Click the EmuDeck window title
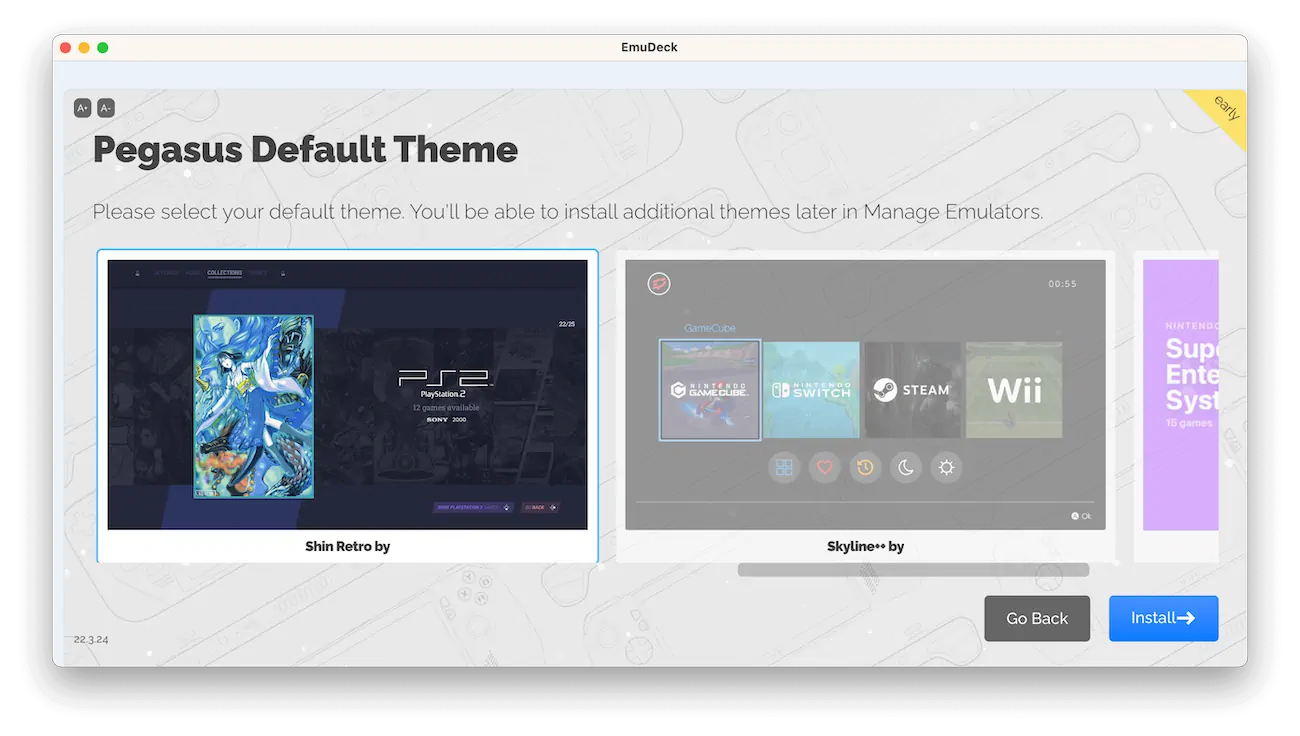 click(x=649, y=47)
